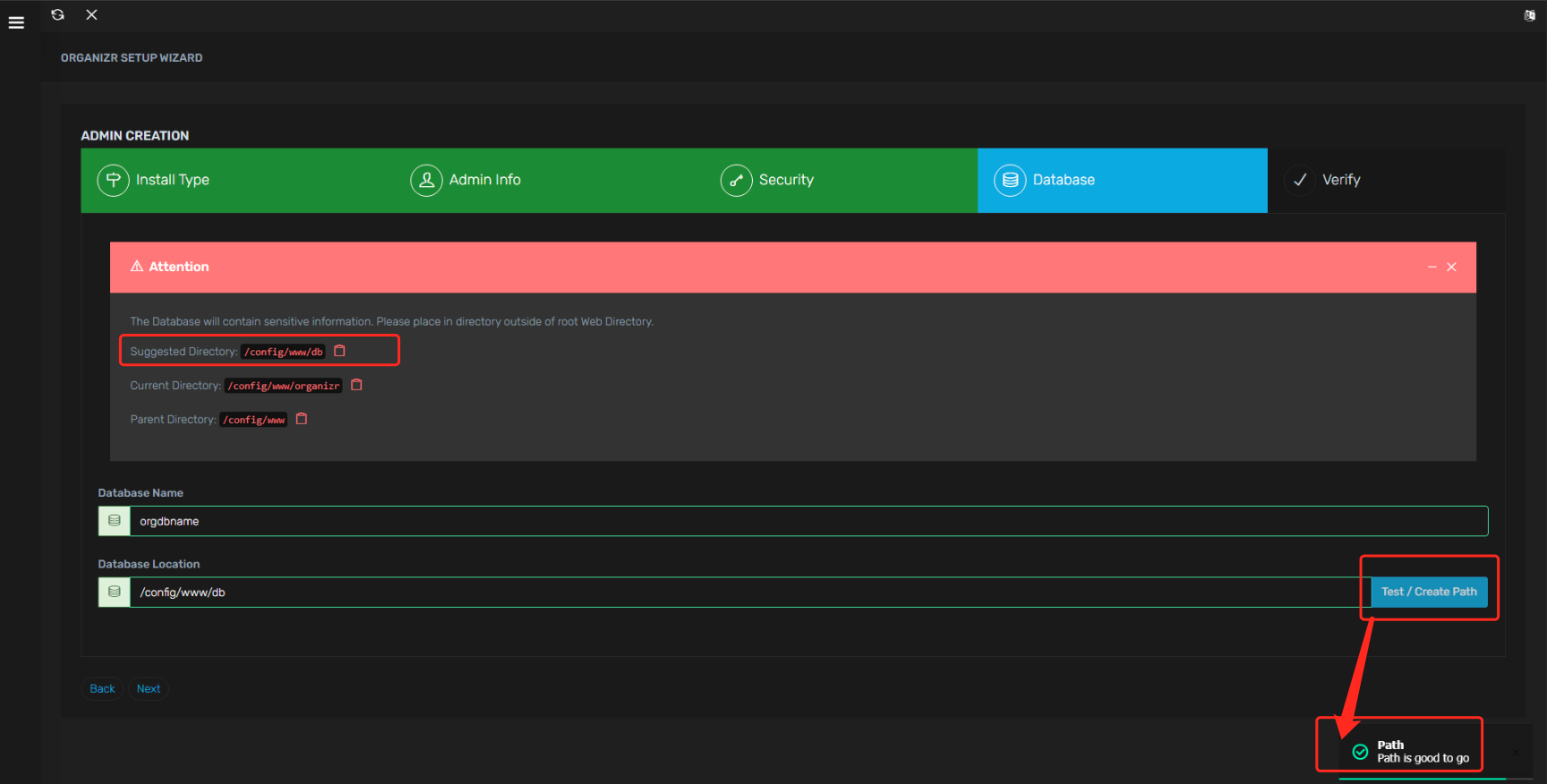Click the database icon beside Database Location field
Image resolution: width=1547 pixels, height=784 pixels.
[115, 592]
